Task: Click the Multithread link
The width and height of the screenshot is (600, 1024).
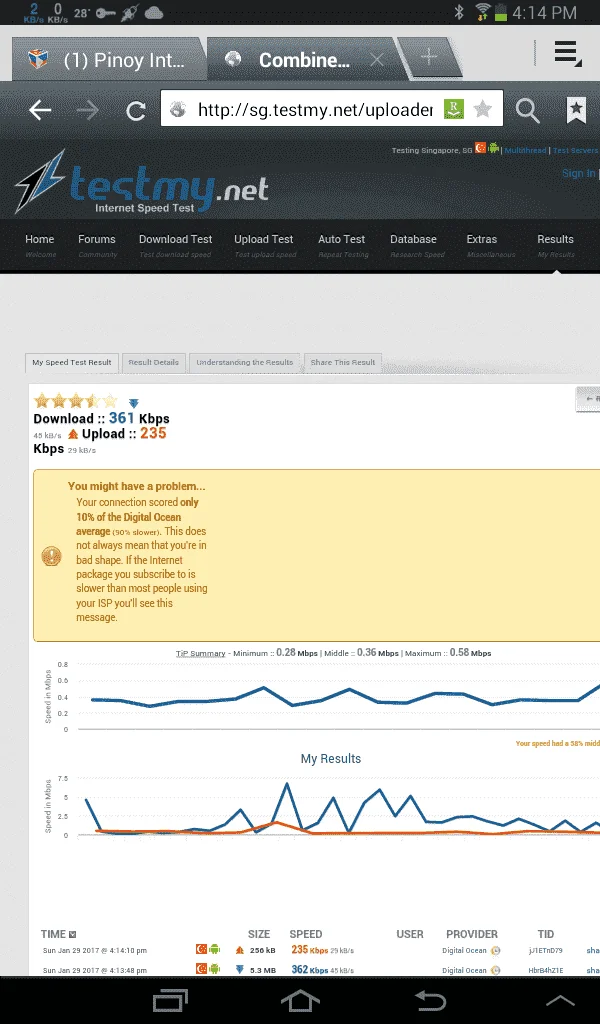Action: (525, 150)
